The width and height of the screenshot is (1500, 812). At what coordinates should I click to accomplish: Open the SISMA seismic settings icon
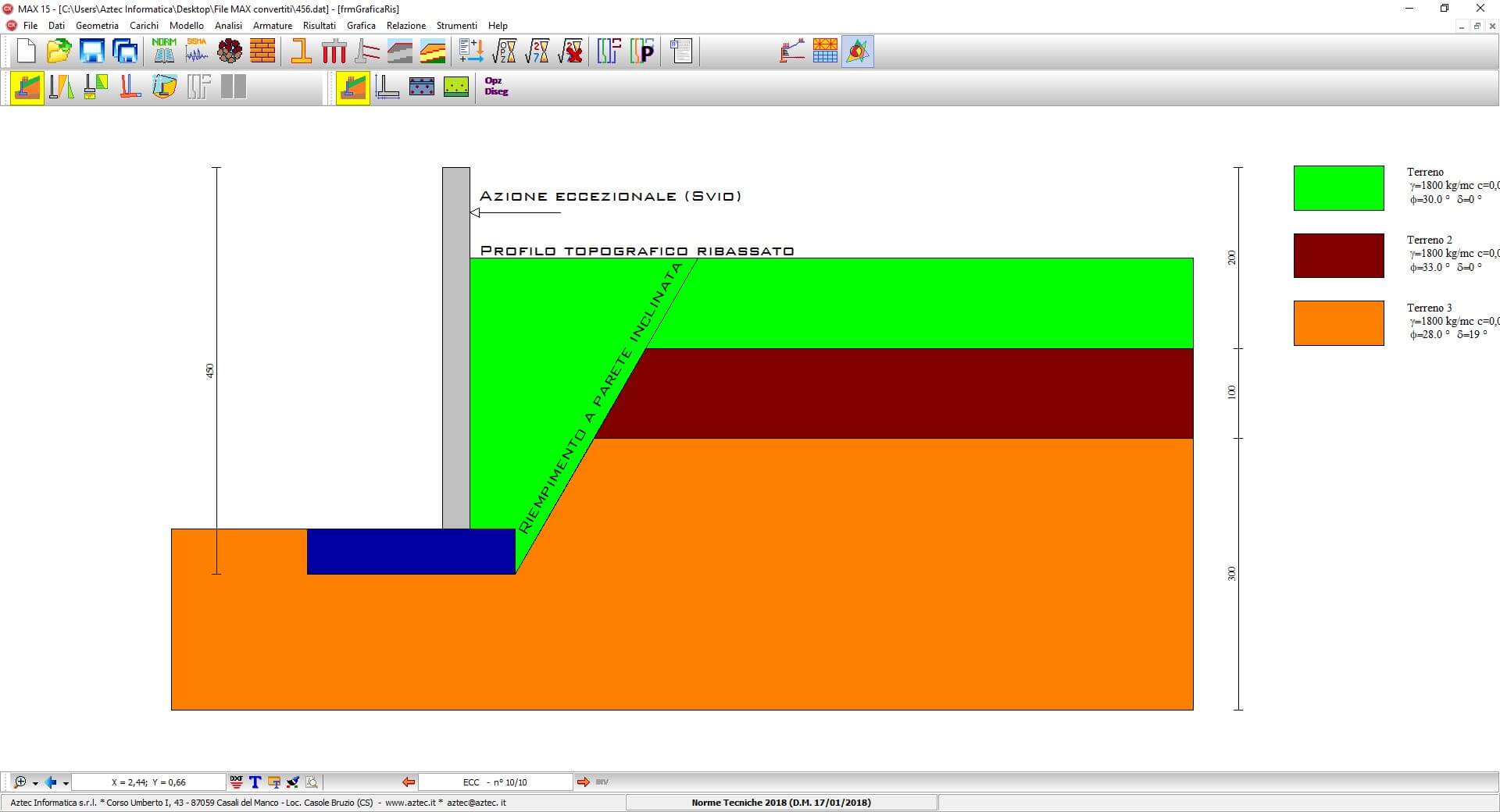[x=197, y=52]
